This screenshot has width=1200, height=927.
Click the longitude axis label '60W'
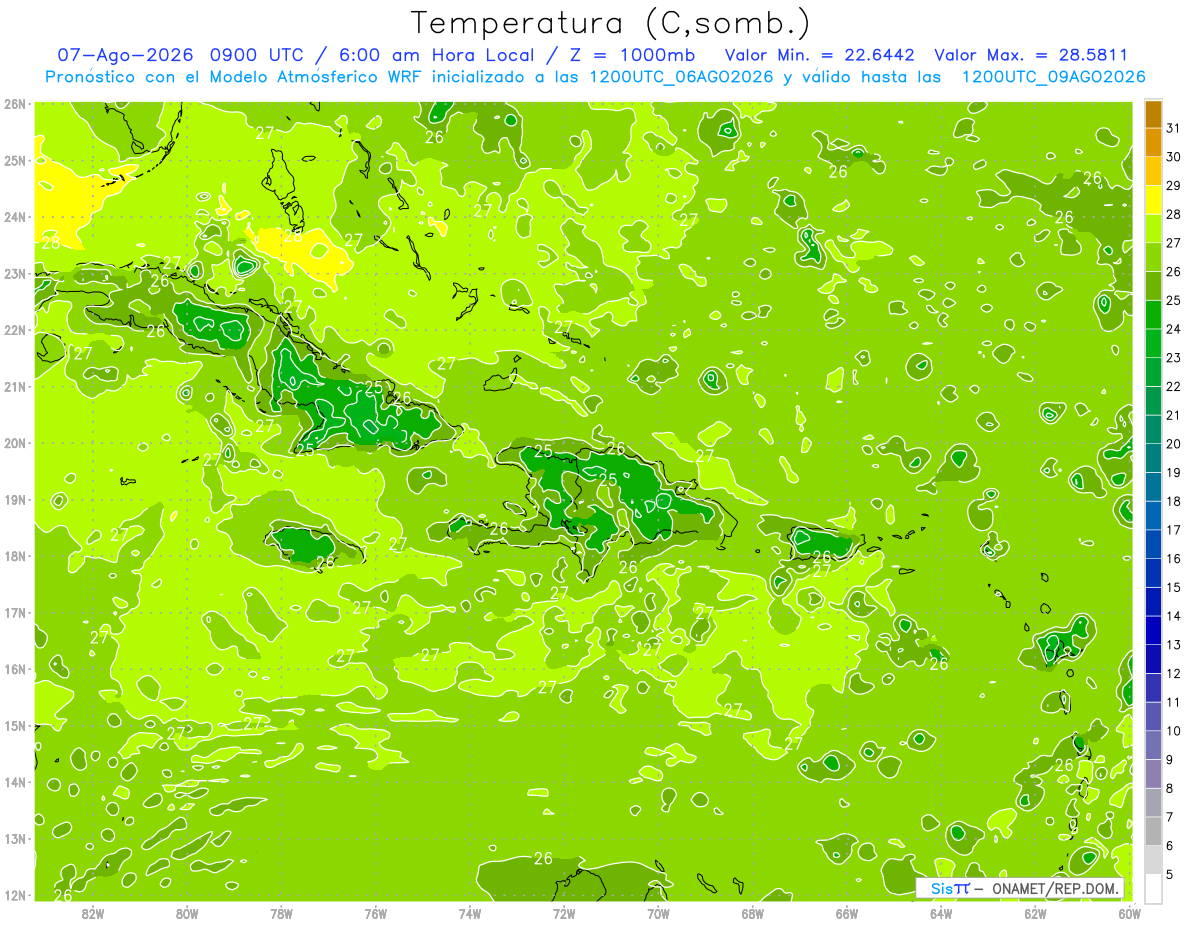pos(1130,913)
